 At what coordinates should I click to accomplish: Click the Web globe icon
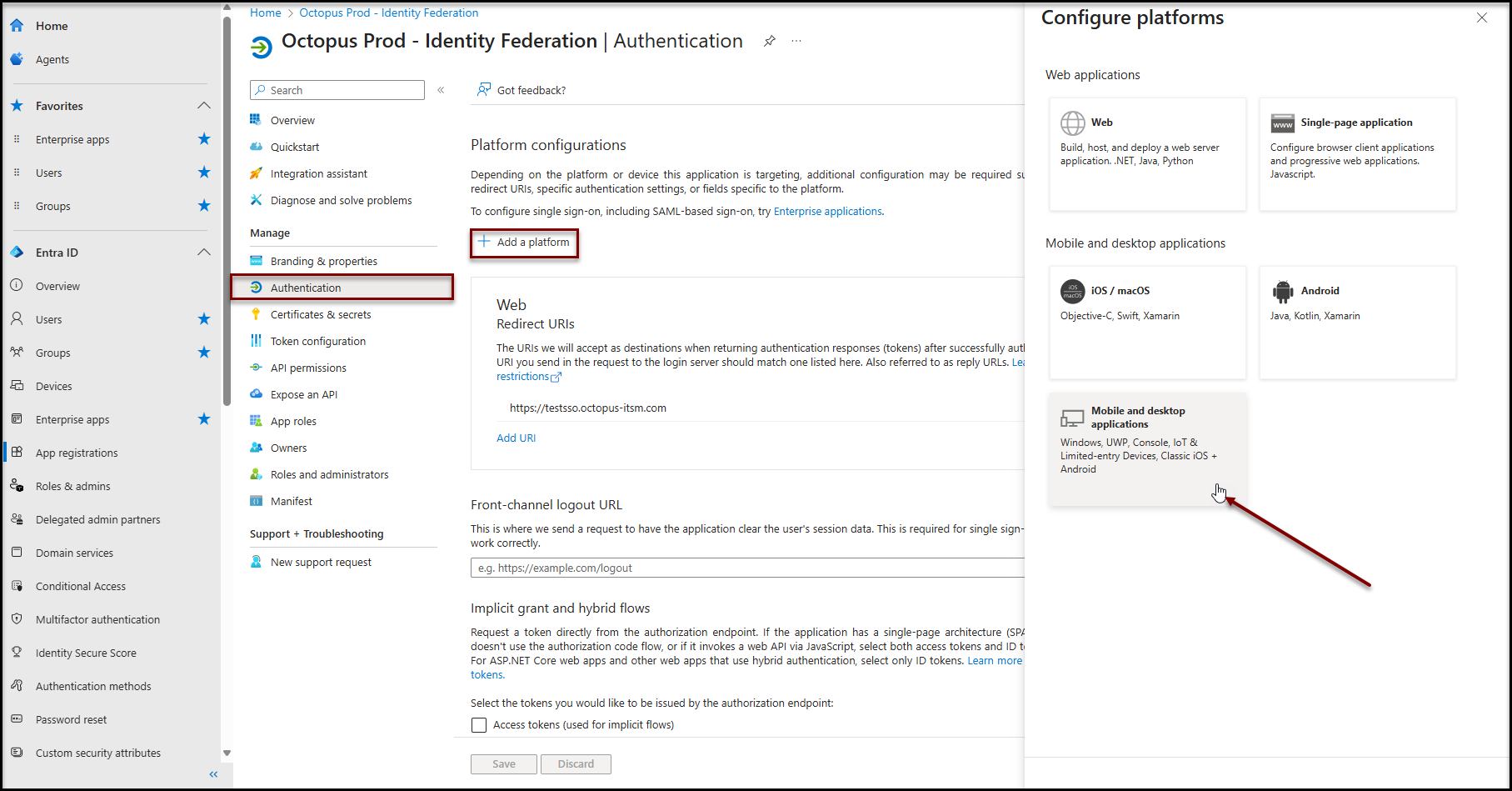1072,123
